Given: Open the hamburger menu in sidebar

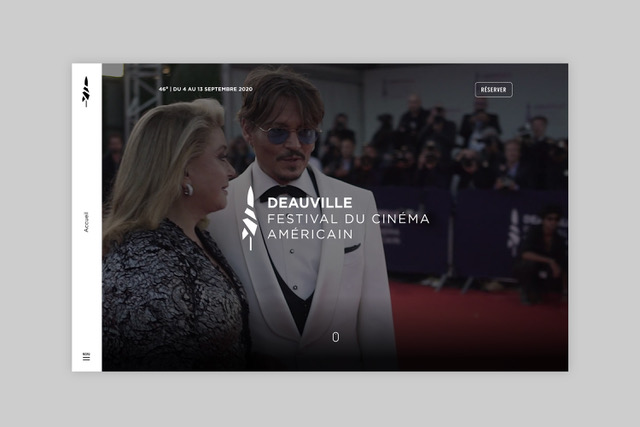Looking at the screenshot, I should coord(86,356).
